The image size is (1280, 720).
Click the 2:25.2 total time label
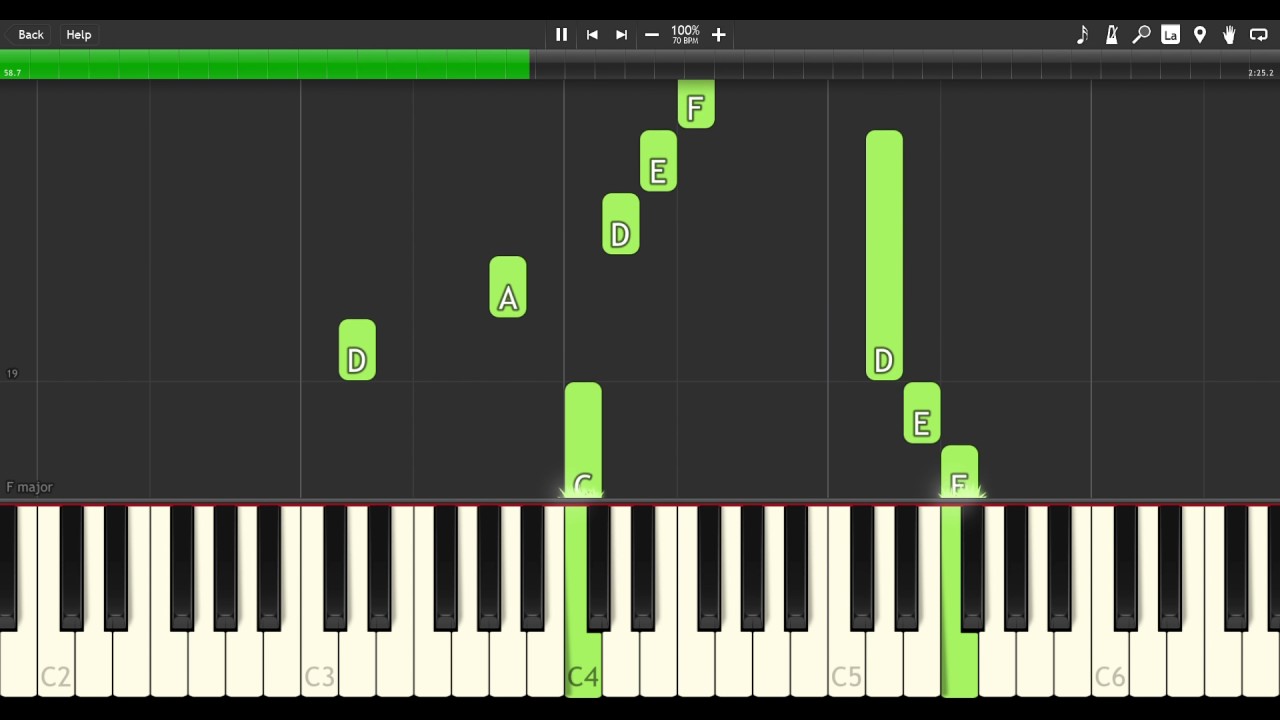click(x=1261, y=73)
